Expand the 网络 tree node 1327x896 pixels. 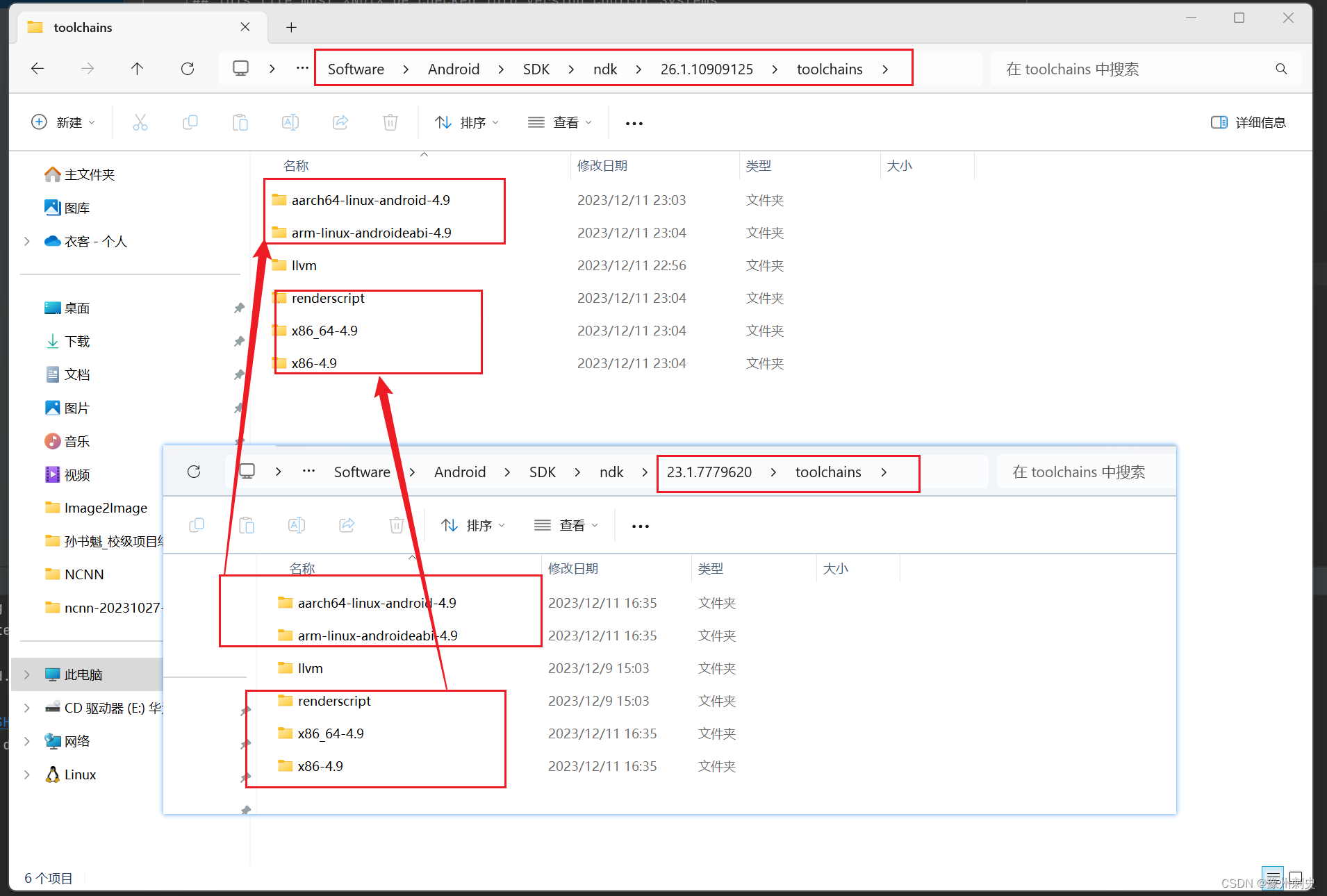click(27, 741)
